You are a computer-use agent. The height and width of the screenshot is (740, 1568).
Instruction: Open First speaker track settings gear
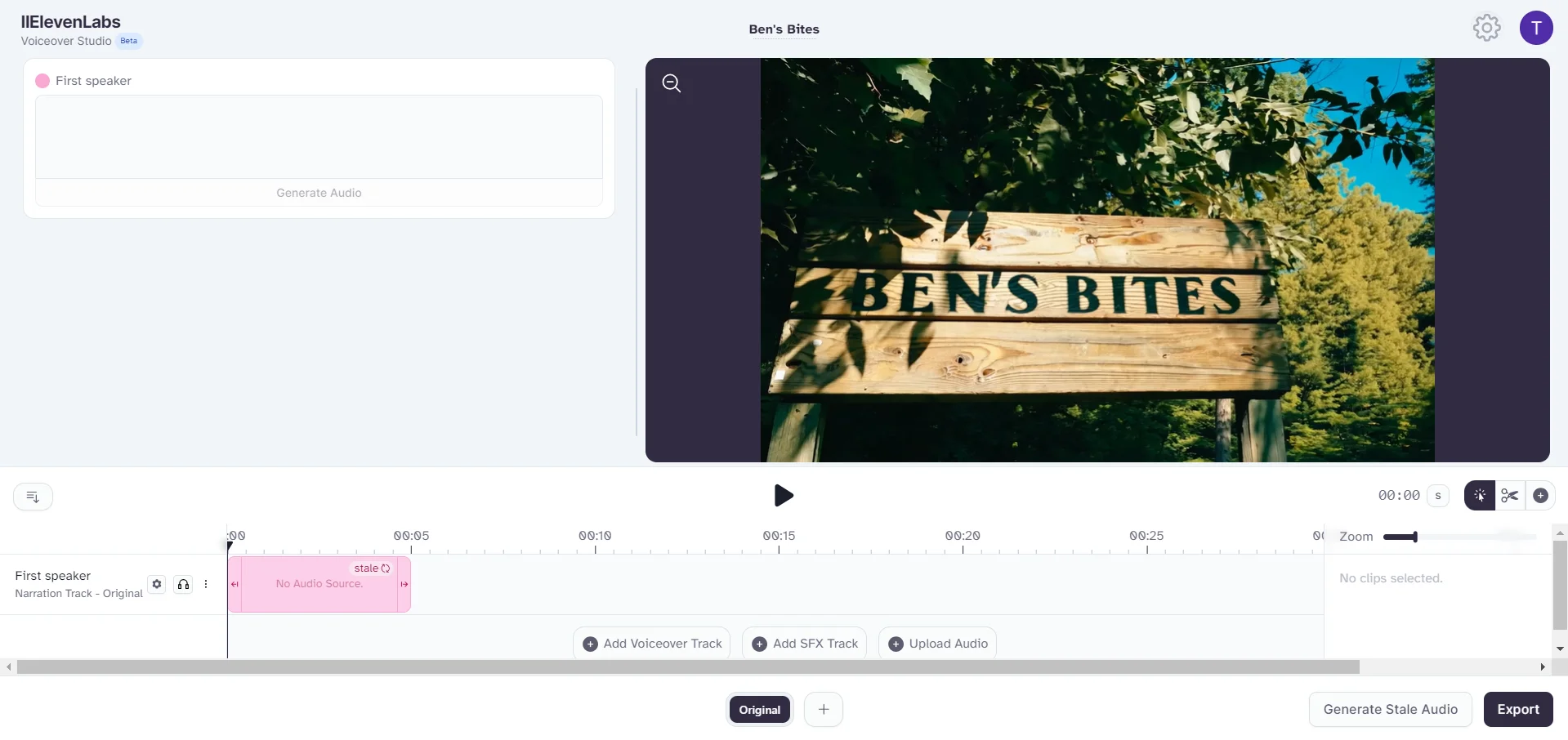point(157,584)
